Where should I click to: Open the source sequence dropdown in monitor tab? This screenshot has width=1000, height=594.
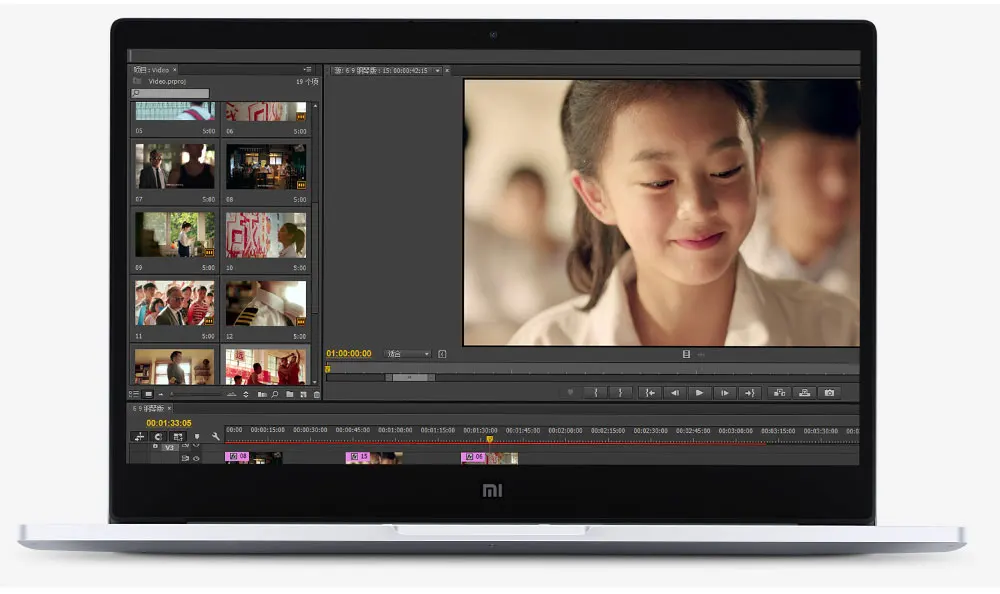(438, 71)
